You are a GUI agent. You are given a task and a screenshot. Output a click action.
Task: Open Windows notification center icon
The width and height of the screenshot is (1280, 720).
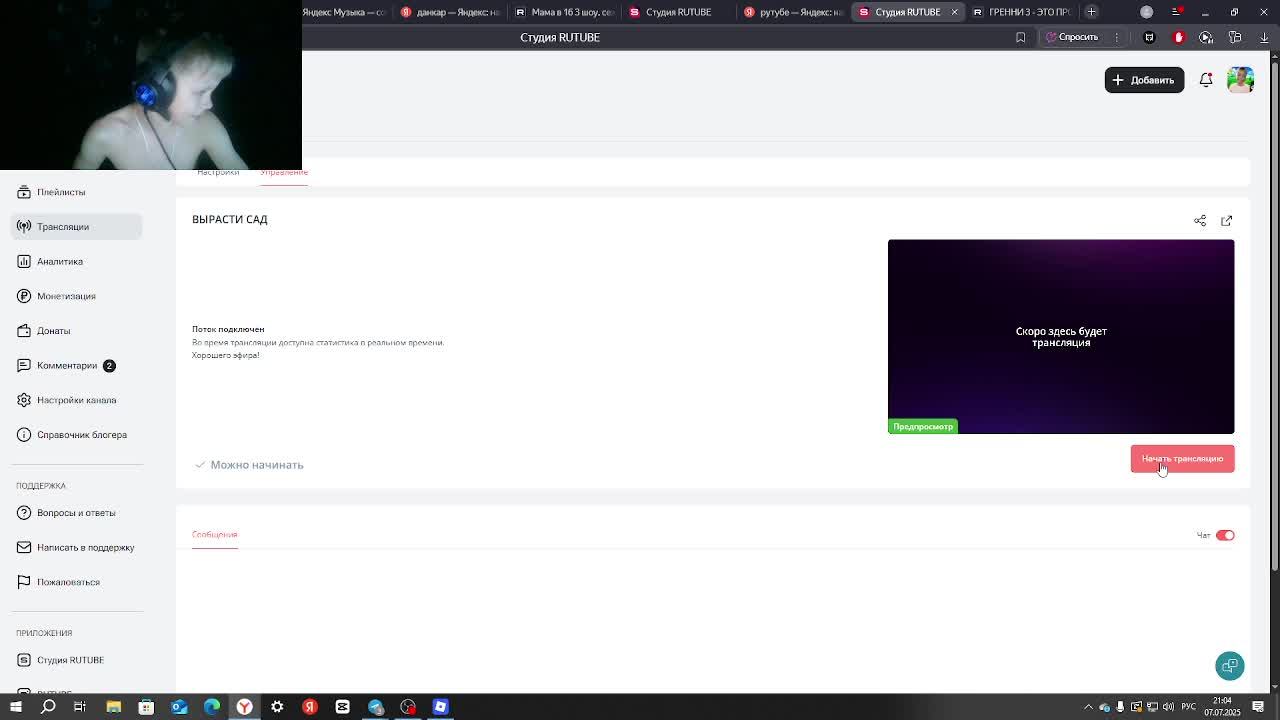[1259, 707]
